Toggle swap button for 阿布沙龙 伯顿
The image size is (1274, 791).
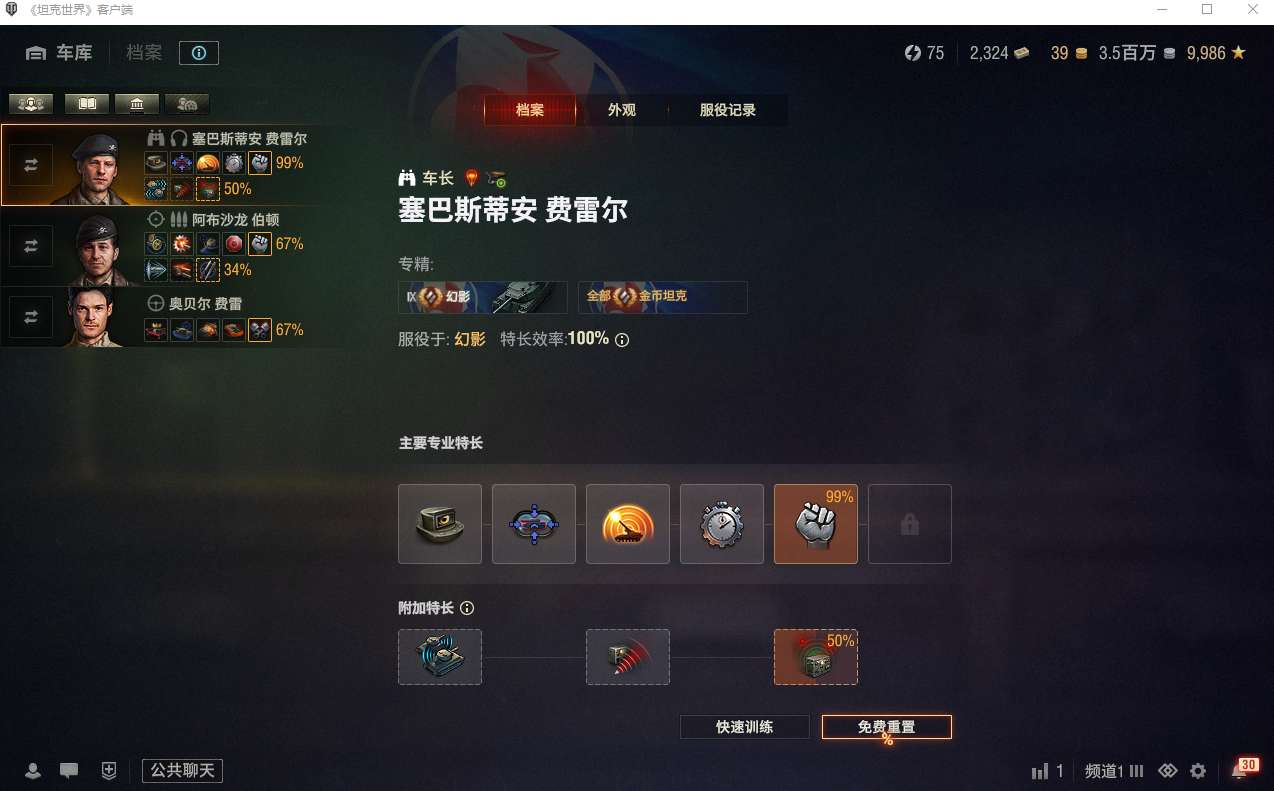(x=31, y=246)
